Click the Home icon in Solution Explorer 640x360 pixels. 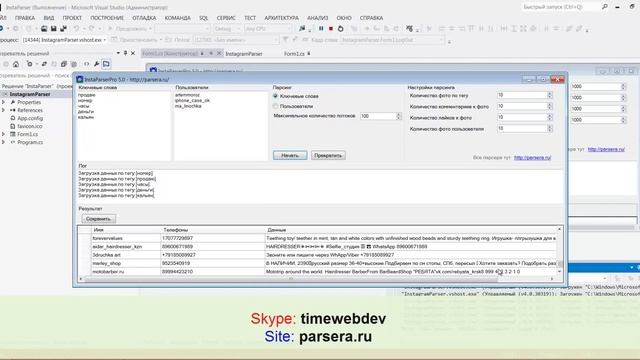[x=16, y=64]
